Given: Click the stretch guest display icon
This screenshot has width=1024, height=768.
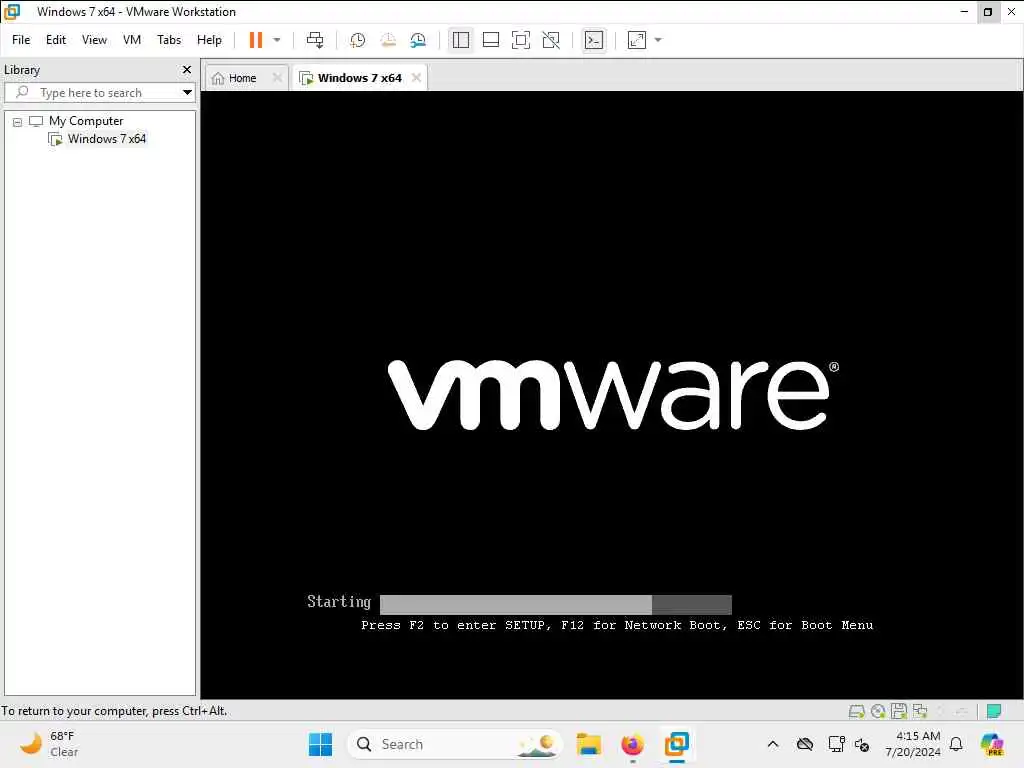Looking at the screenshot, I should [637, 40].
